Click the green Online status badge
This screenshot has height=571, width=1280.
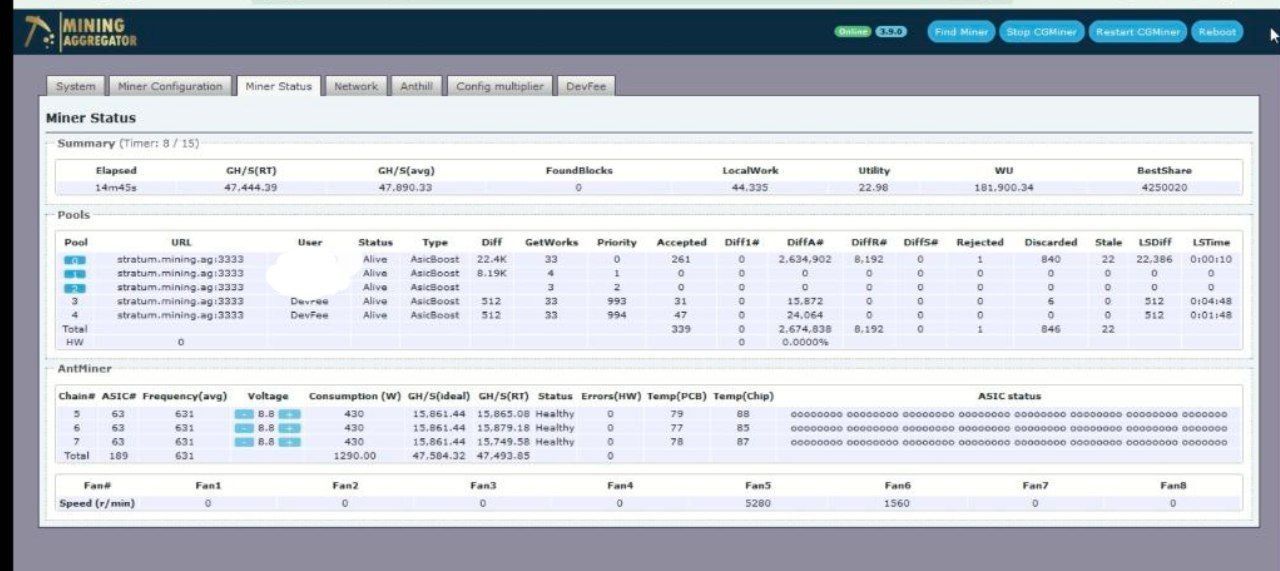pos(853,32)
